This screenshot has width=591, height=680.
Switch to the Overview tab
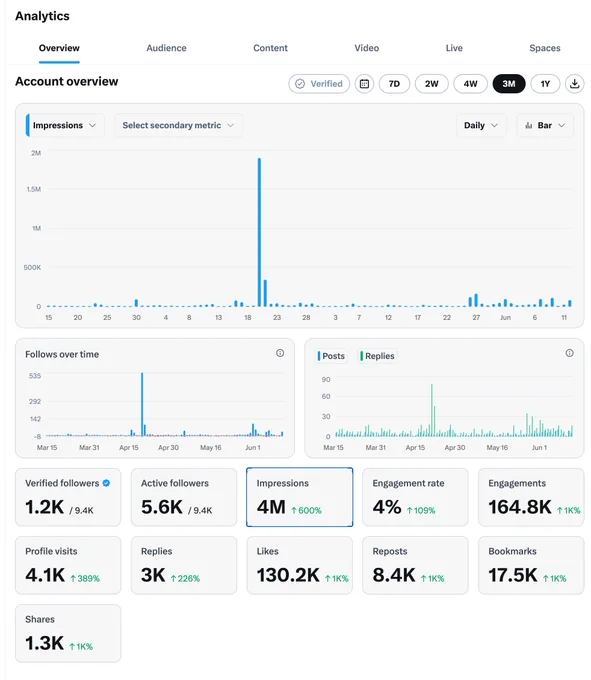click(x=59, y=48)
